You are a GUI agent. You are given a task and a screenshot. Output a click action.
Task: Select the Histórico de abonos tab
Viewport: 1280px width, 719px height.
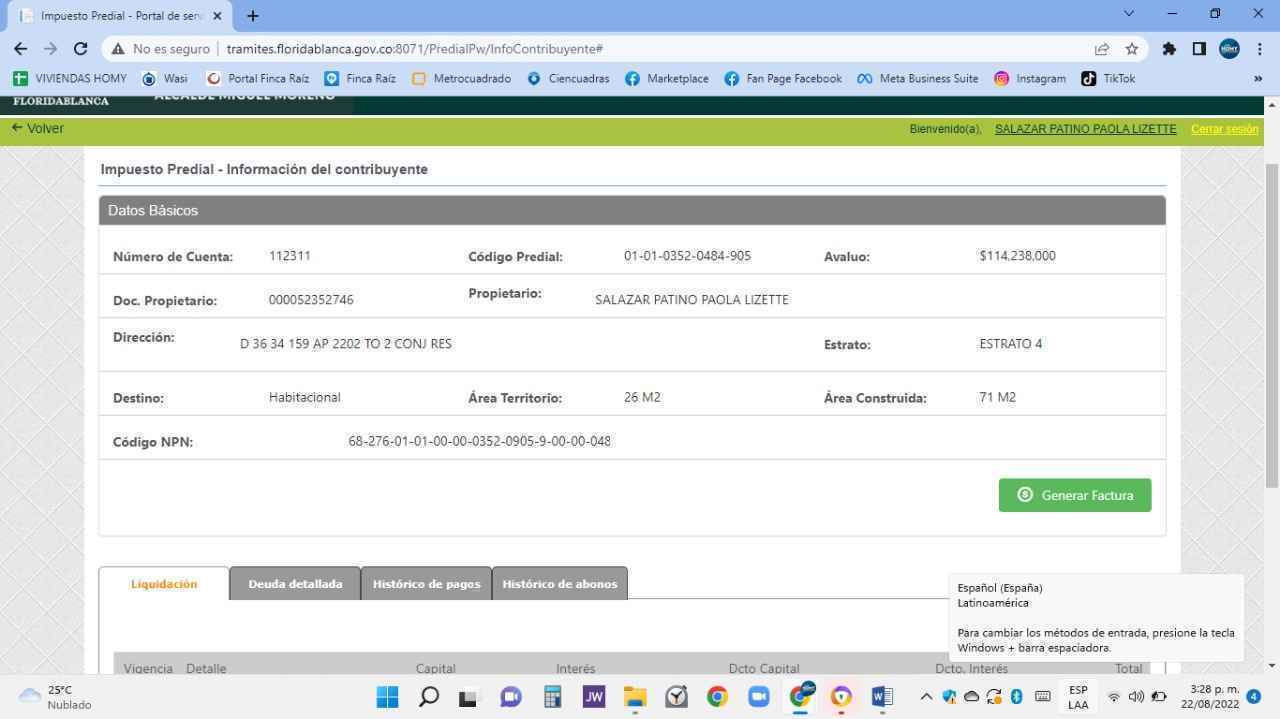[x=559, y=584]
